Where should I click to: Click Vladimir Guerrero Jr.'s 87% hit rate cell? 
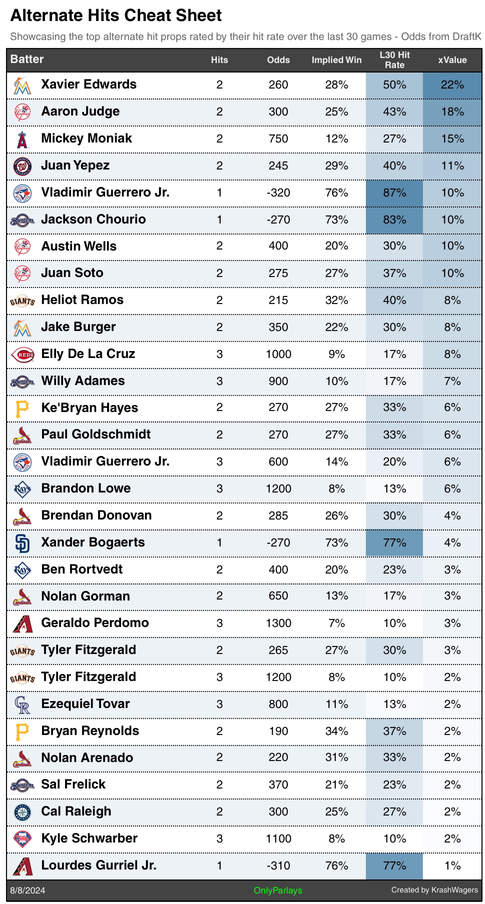[x=394, y=193]
